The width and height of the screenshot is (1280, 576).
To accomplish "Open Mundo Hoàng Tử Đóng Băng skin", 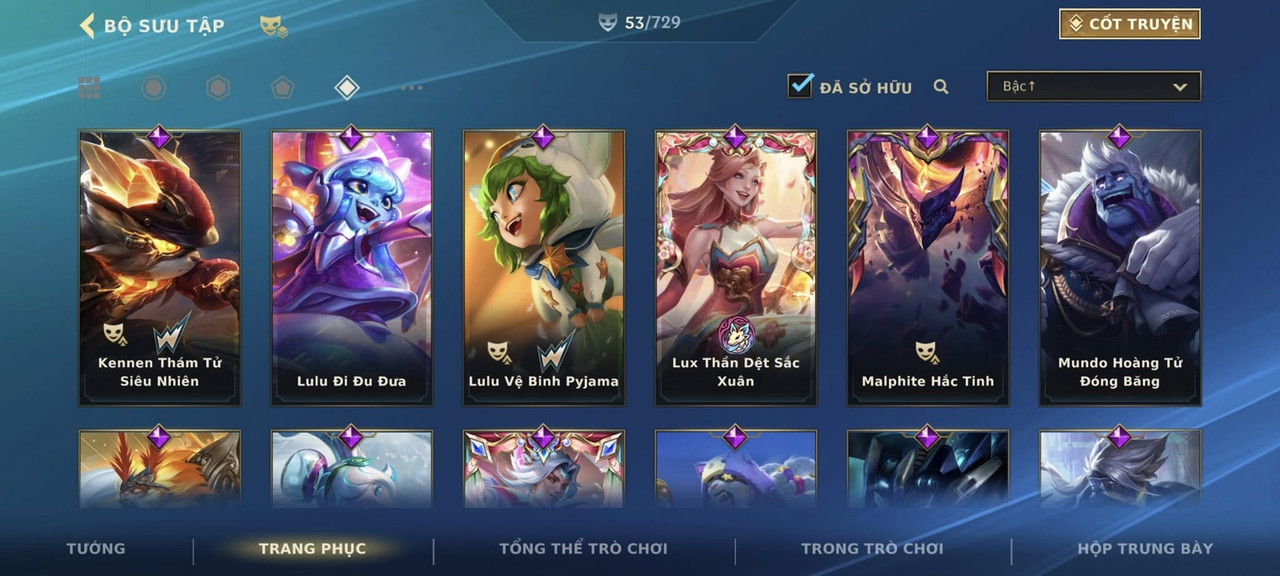I will (x=1120, y=267).
